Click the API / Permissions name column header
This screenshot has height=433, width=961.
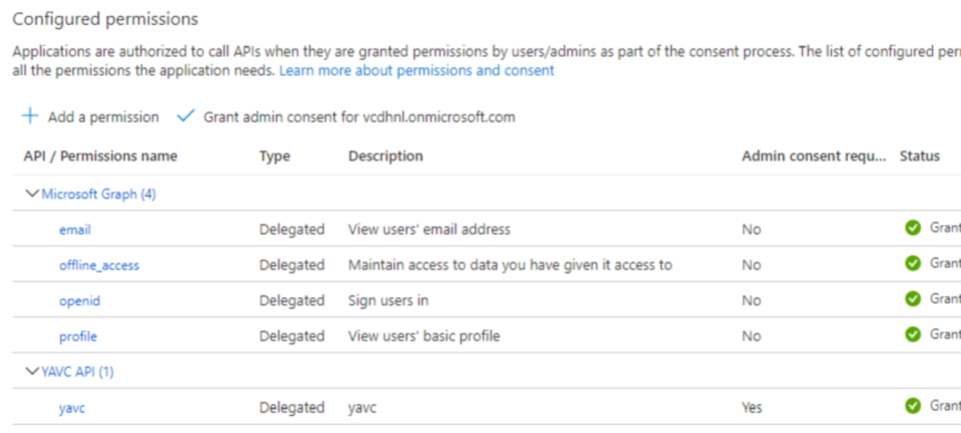101,156
